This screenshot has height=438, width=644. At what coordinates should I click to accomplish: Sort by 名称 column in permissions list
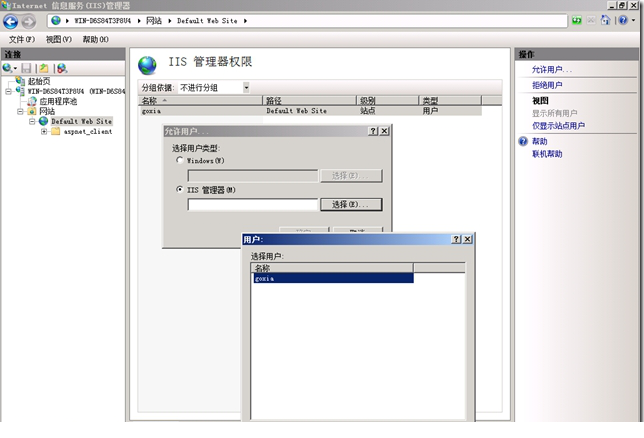pyautogui.click(x=200, y=101)
